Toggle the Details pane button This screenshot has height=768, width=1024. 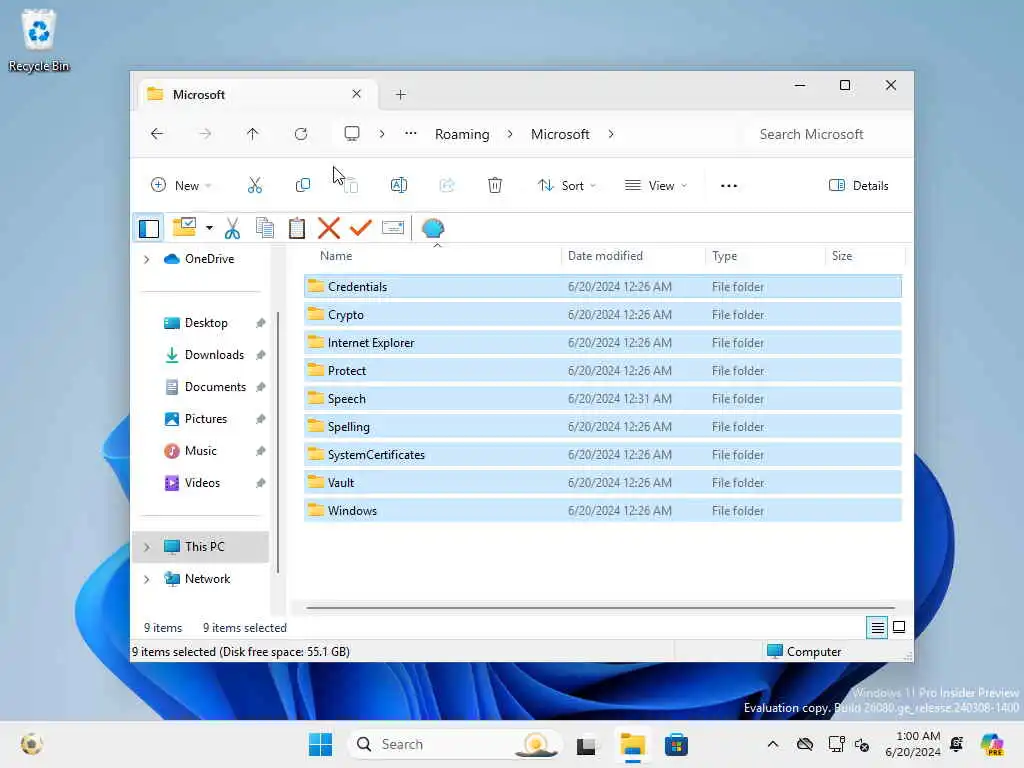[858, 185]
